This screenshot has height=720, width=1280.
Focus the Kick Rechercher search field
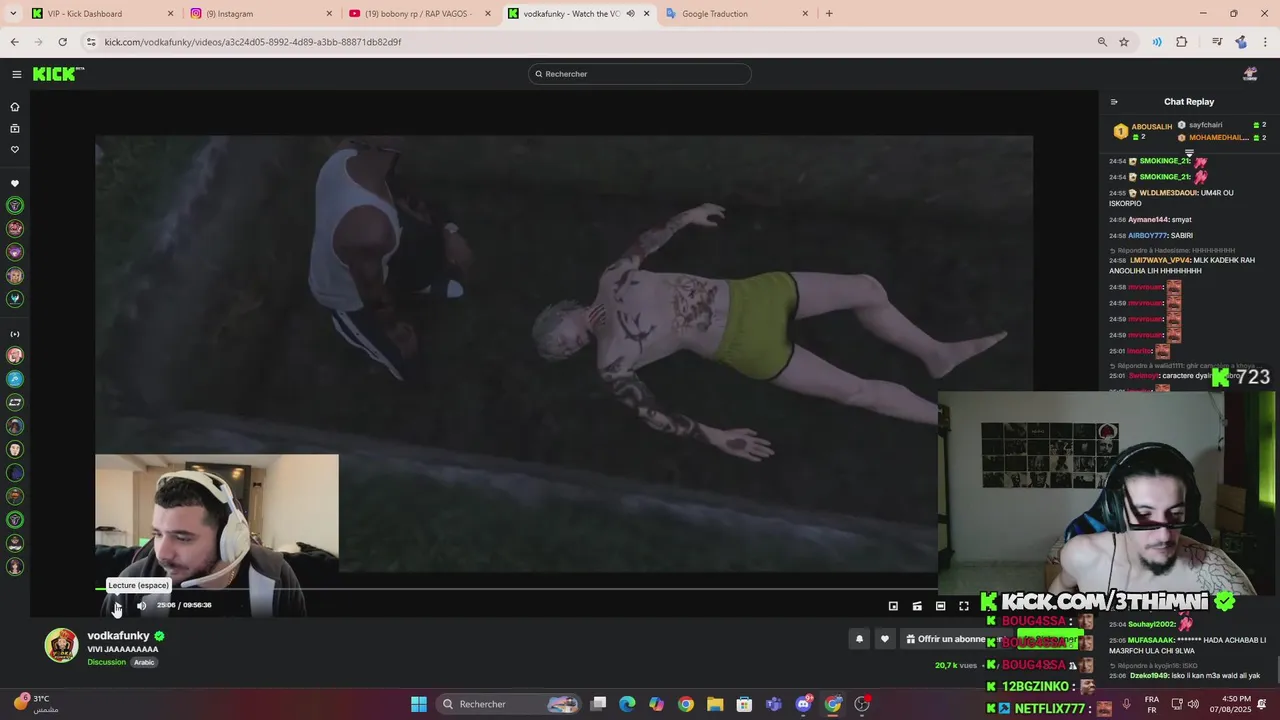click(640, 74)
